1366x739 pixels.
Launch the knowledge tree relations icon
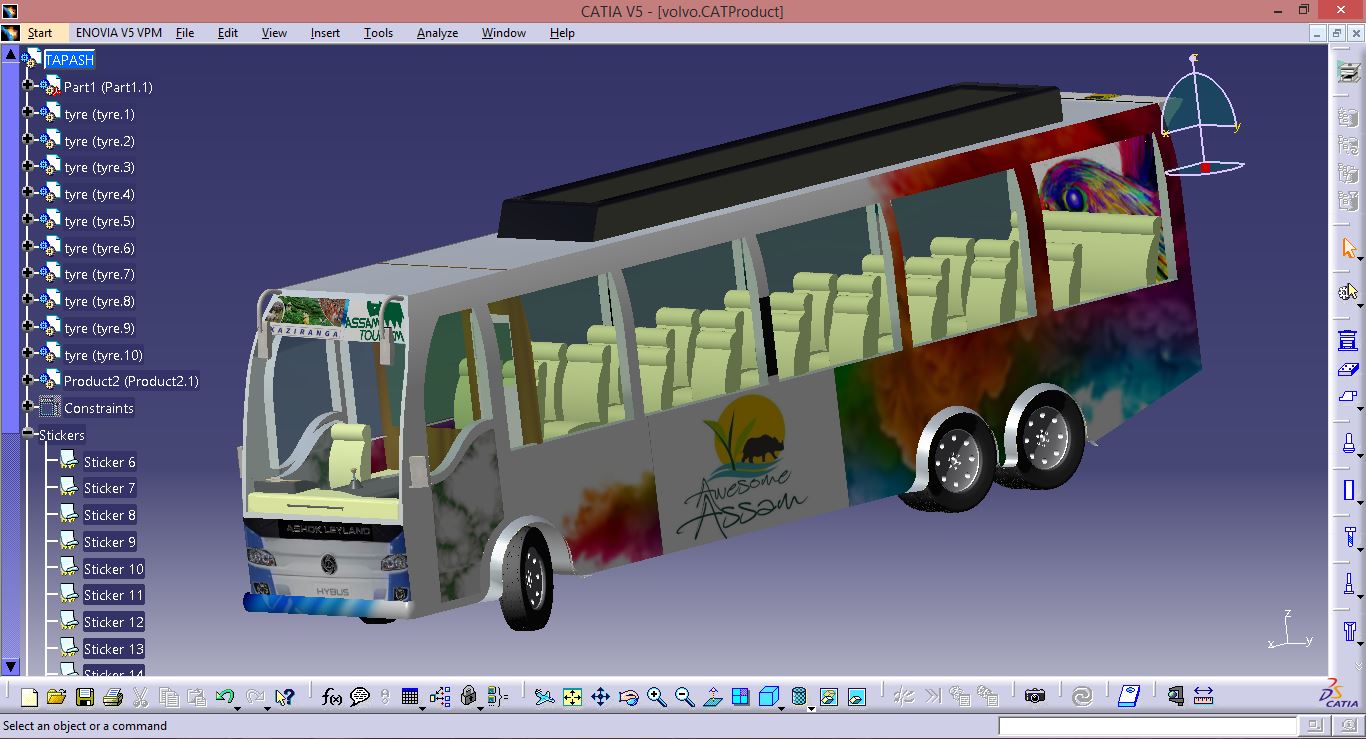[440, 697]
